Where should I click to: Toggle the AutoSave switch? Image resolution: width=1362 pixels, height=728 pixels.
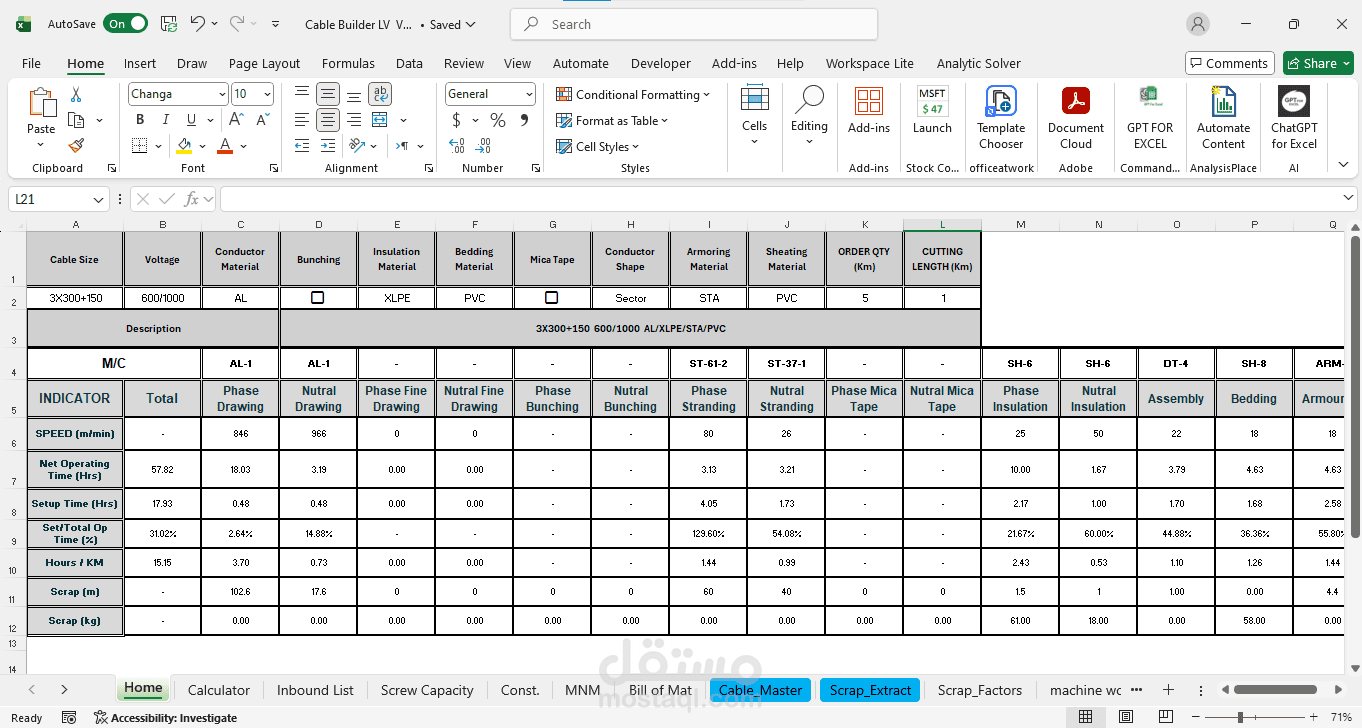[x=126, y=24]
